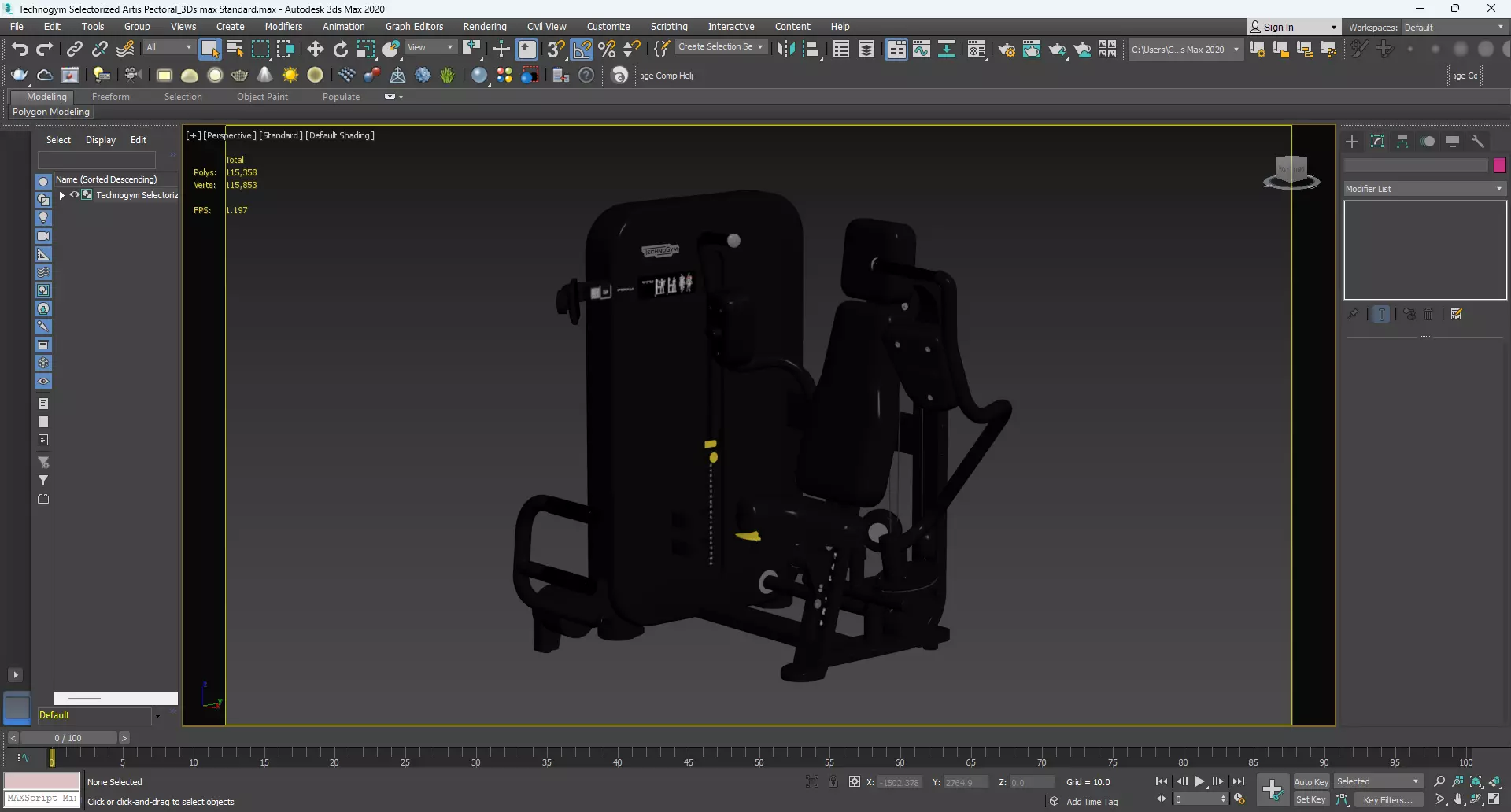Toggle the Selection Lock padlock icon
This screenshot has height=812, width=1511.
point(833,781)
